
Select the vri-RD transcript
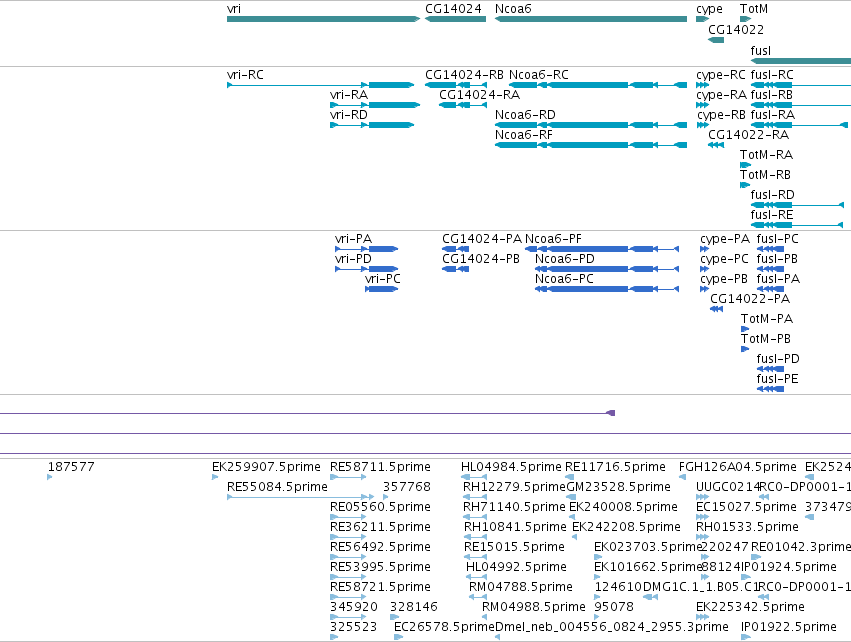(x=372, y=125)
